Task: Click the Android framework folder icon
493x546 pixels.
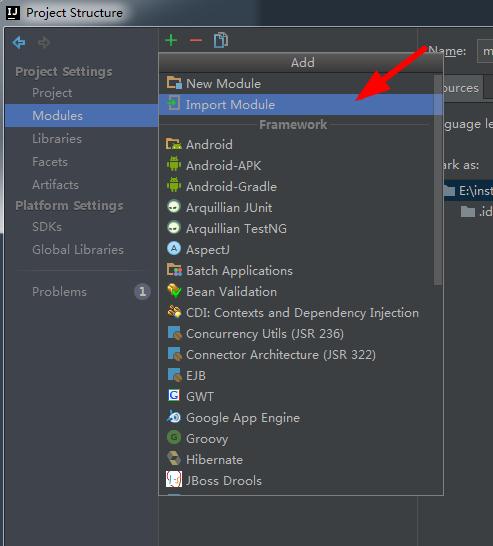Action: tap(174, 144)
